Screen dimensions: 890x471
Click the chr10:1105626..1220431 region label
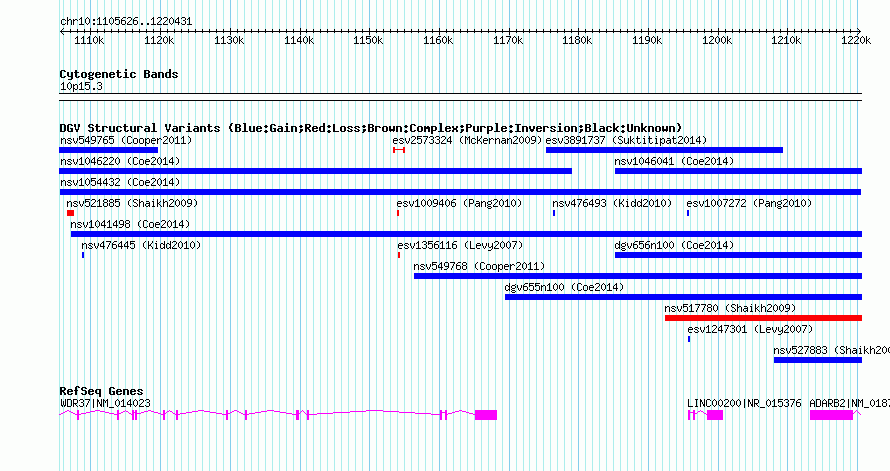coord(126,22)
